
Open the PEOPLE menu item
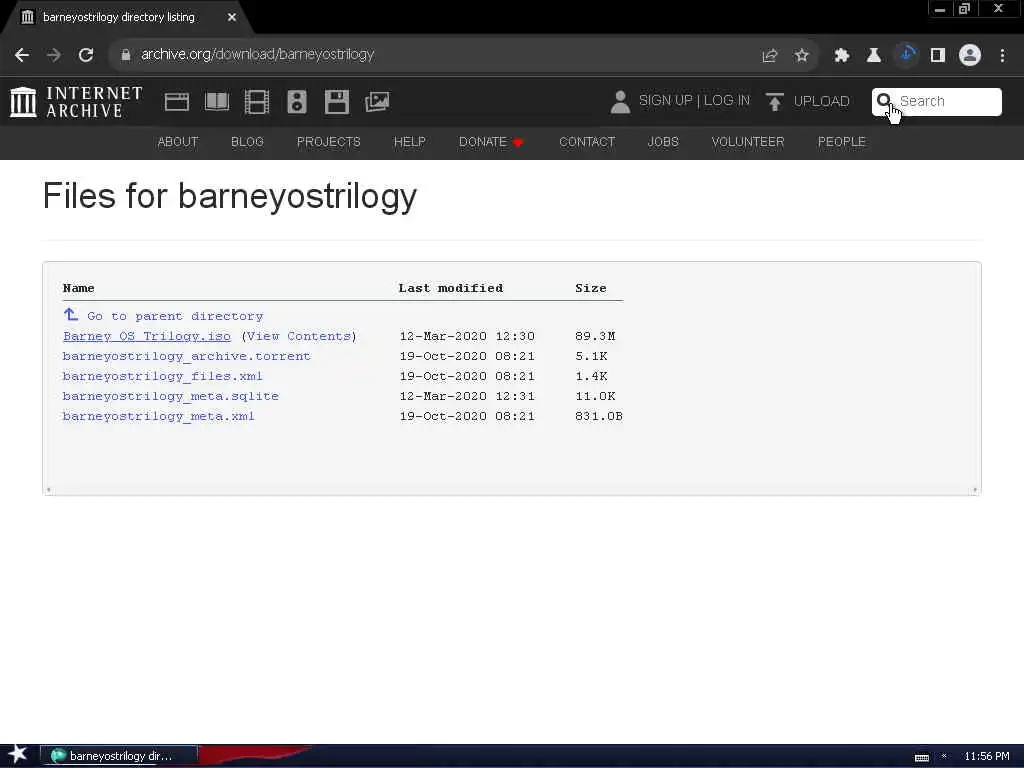click(841, 142)
